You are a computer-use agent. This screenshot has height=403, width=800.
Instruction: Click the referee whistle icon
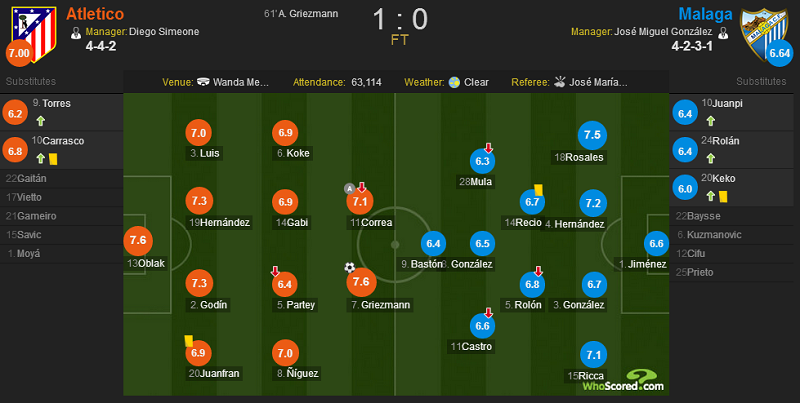coord(560,82)
